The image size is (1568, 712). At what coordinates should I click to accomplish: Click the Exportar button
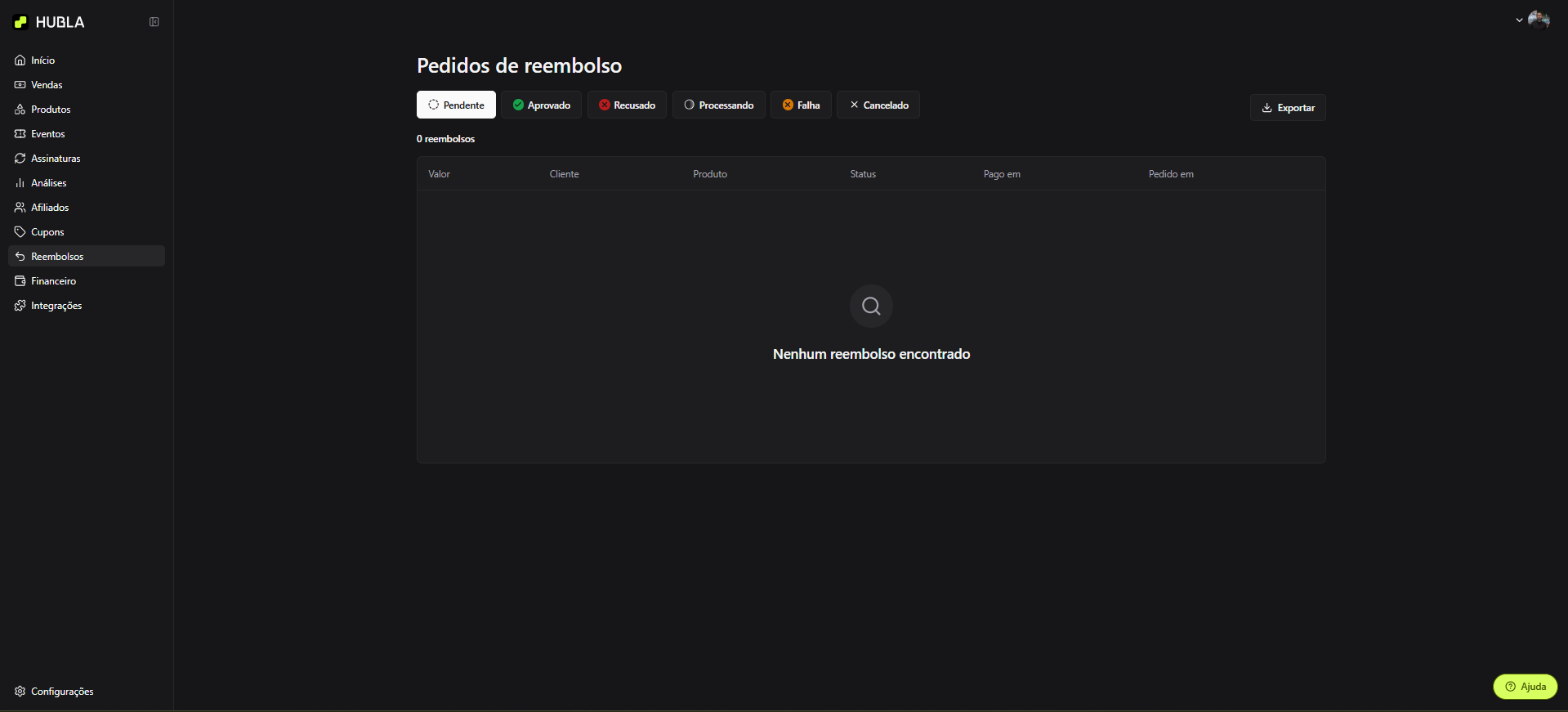(x=1288, y=108)
